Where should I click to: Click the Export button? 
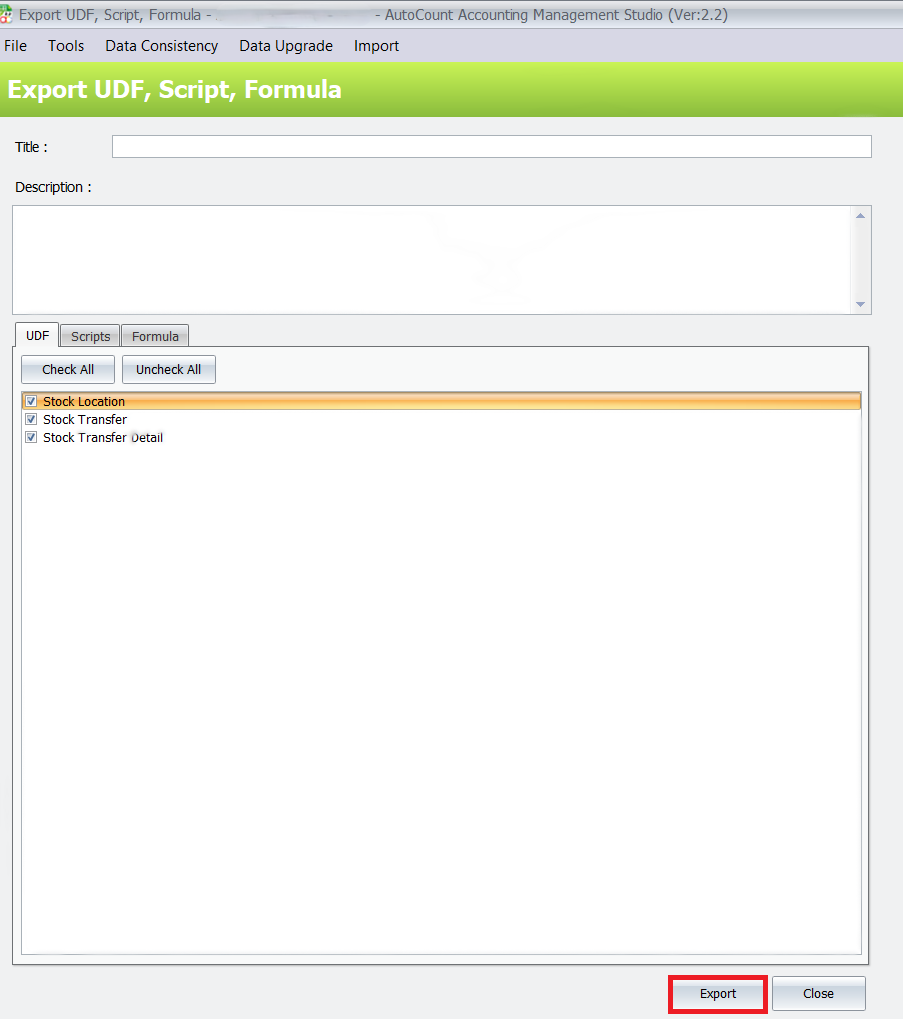[x=717, y=993]
